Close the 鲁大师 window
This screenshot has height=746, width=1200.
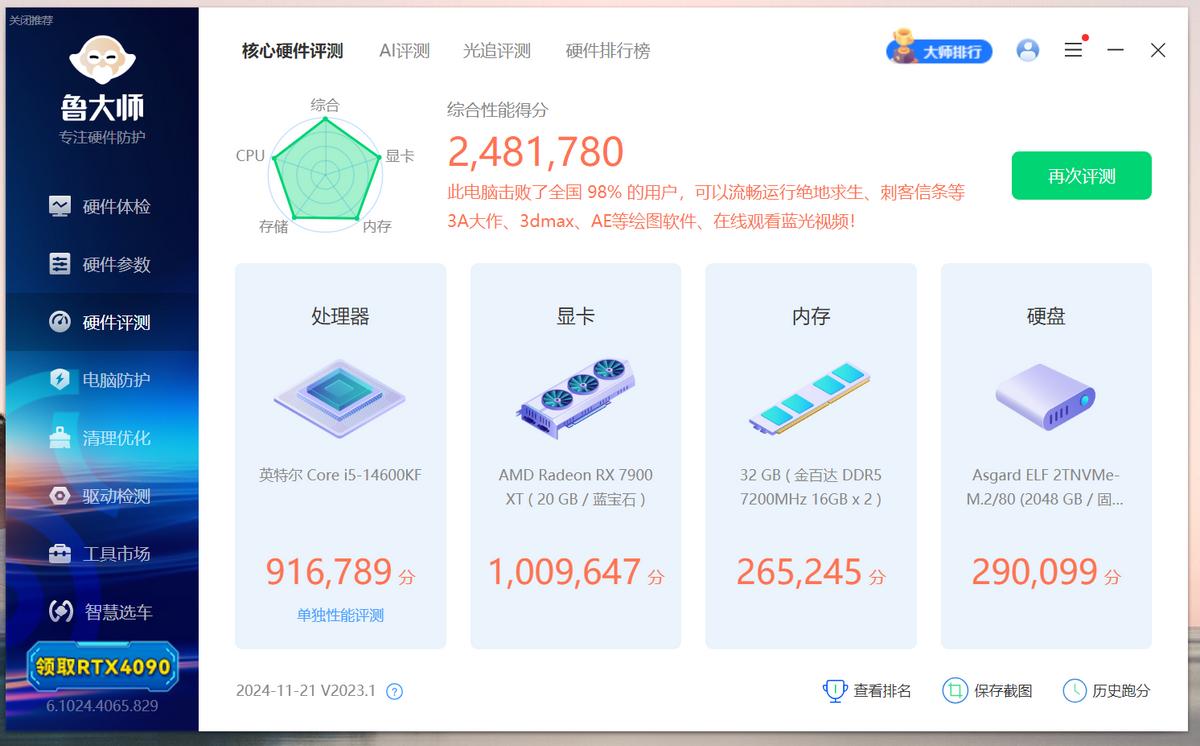[x=1158, y=50]
